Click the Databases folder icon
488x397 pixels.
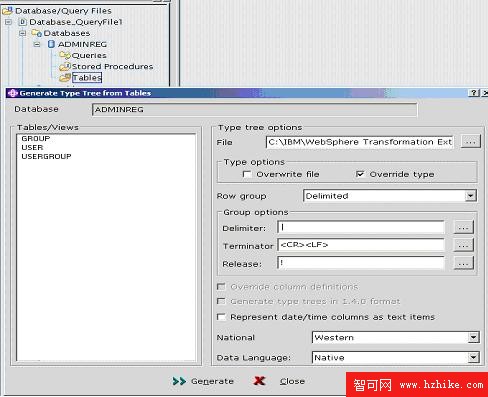point(36,33)
